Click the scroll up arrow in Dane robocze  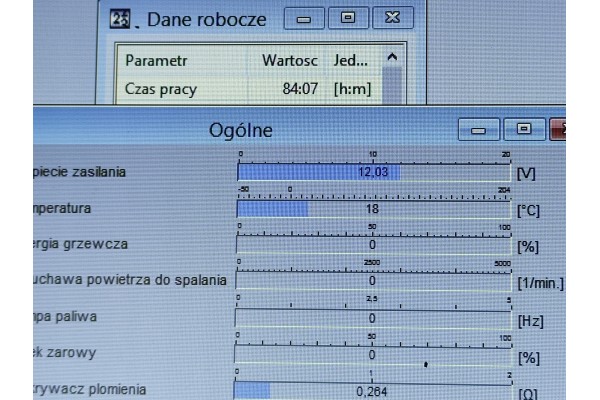392,57
